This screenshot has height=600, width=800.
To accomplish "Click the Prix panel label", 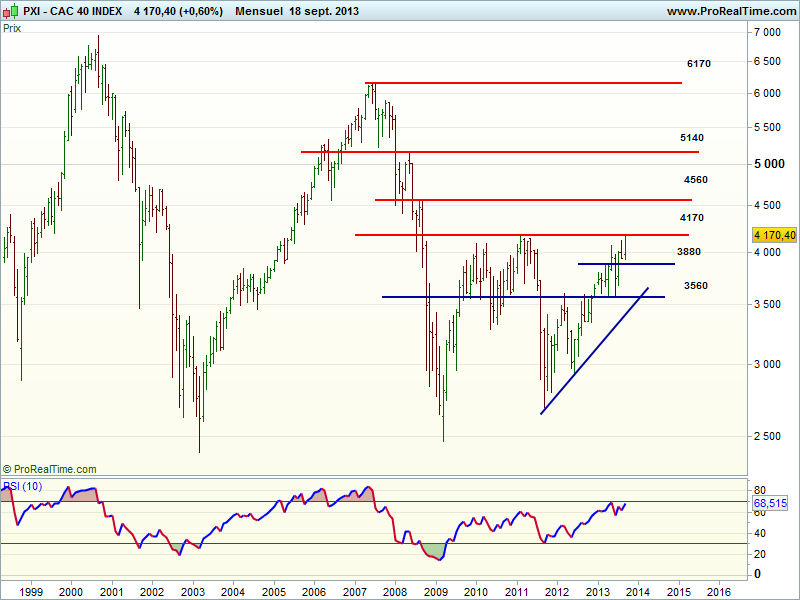I will point(13,28).
